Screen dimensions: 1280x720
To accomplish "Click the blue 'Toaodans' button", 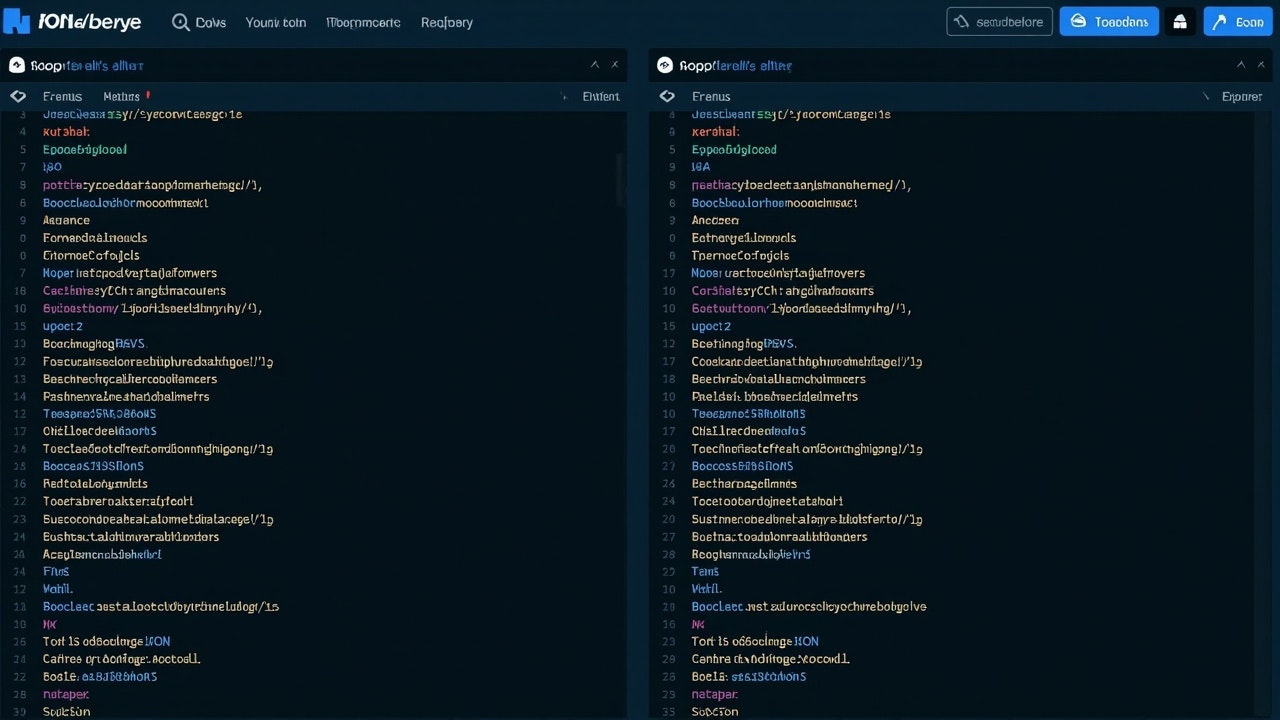I will coord(1109,21).
